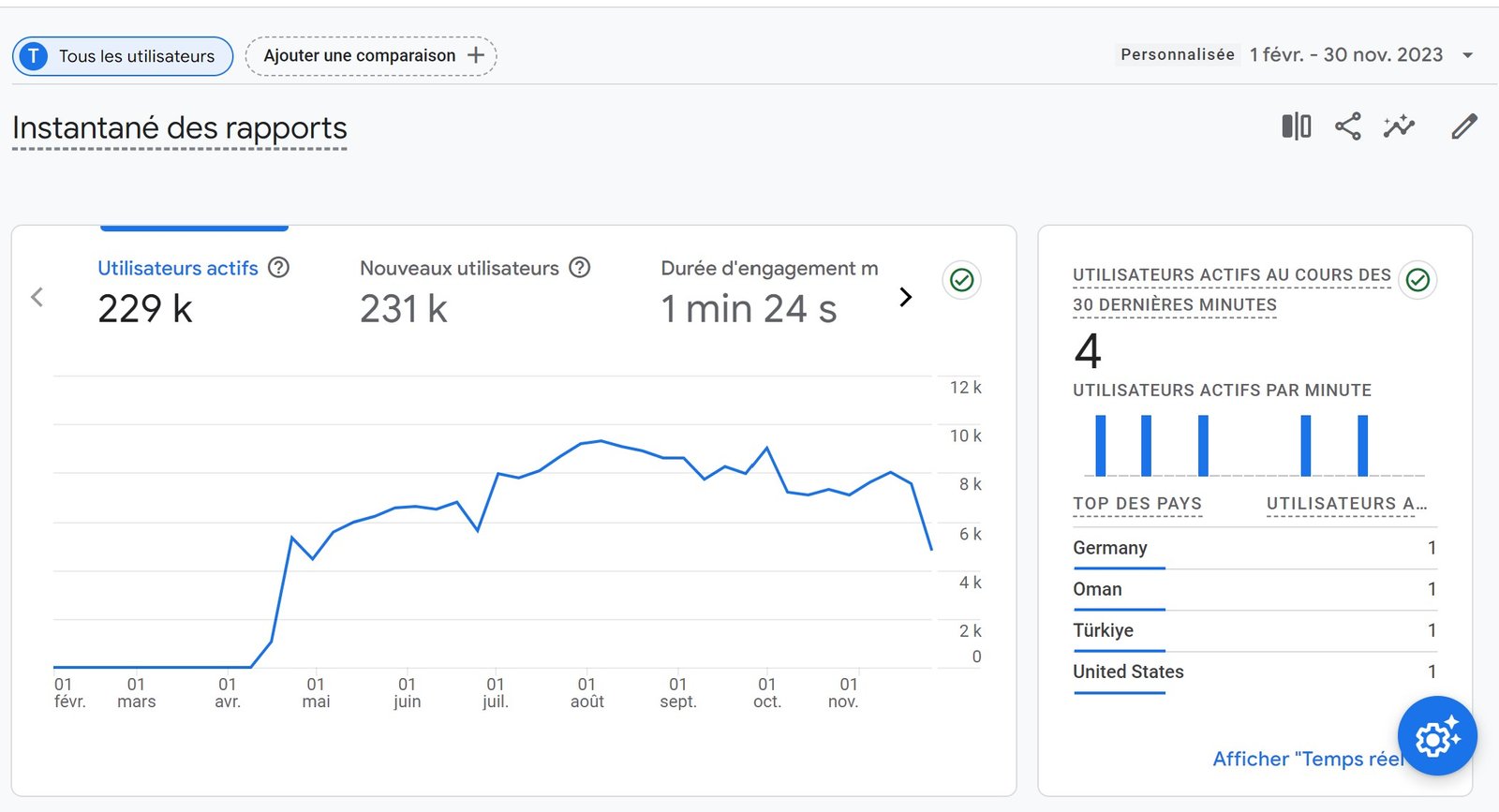This screenshot has width=1499, height=812.
Task: Click the Oman country row
Action: pyautogui.click(x=1254, y=589)
